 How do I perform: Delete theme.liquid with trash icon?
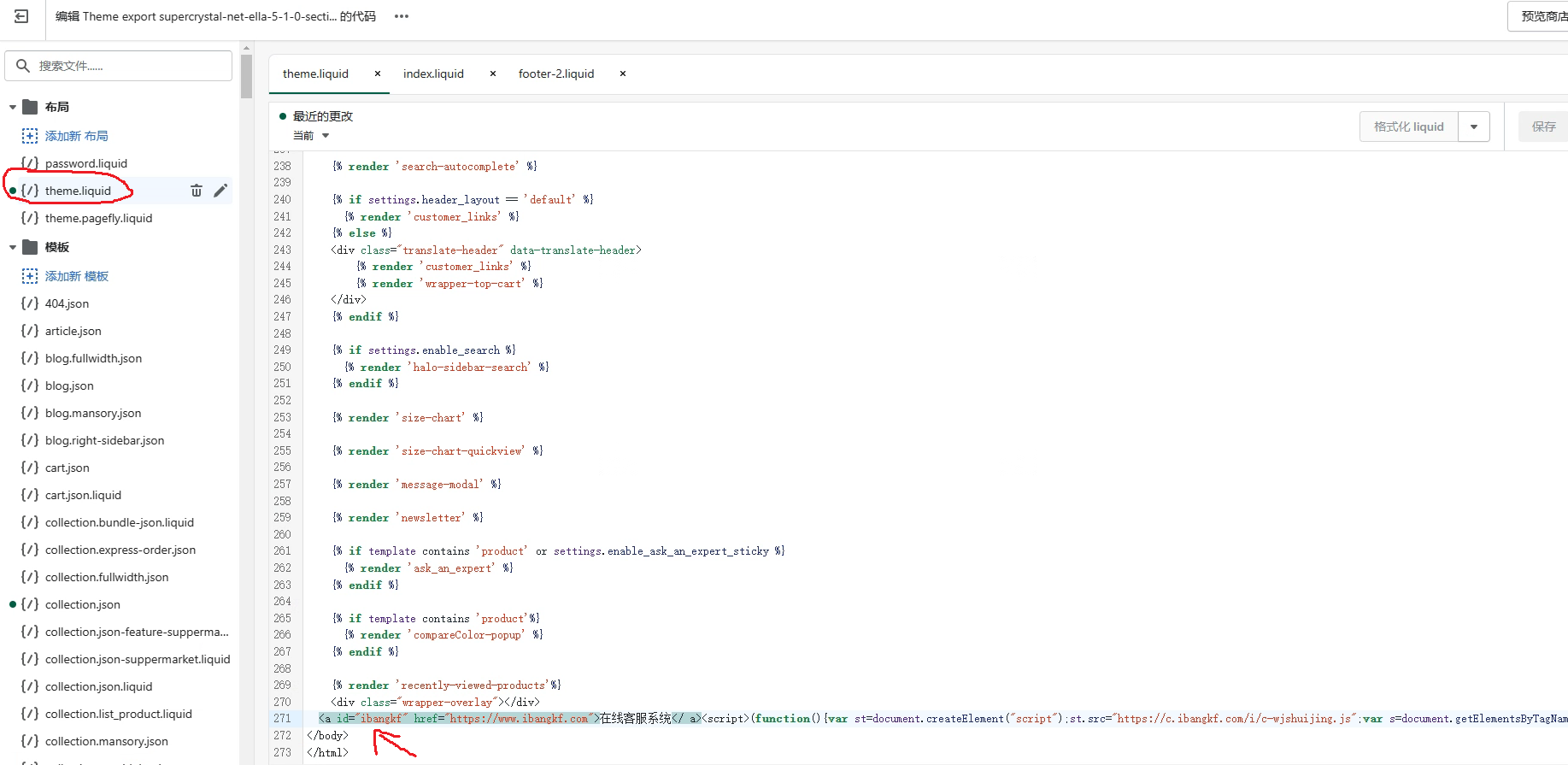click(x=197, y=191)
